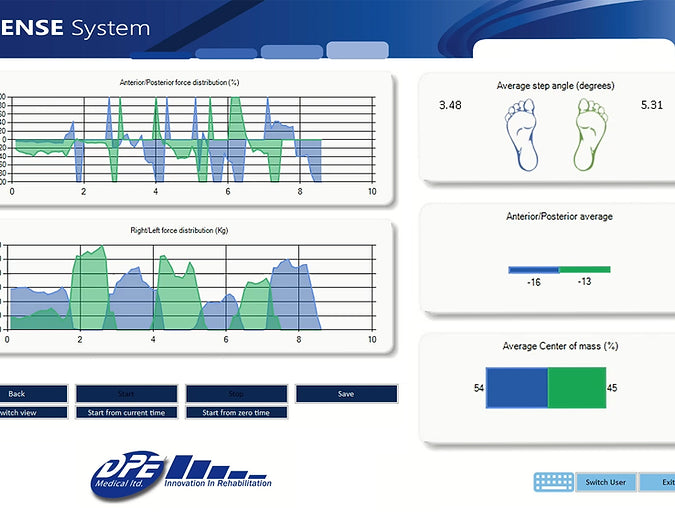Click the Anterior/Posterior average indicator bar
This screenshot has height=520, width=675.
coord(559,269)
